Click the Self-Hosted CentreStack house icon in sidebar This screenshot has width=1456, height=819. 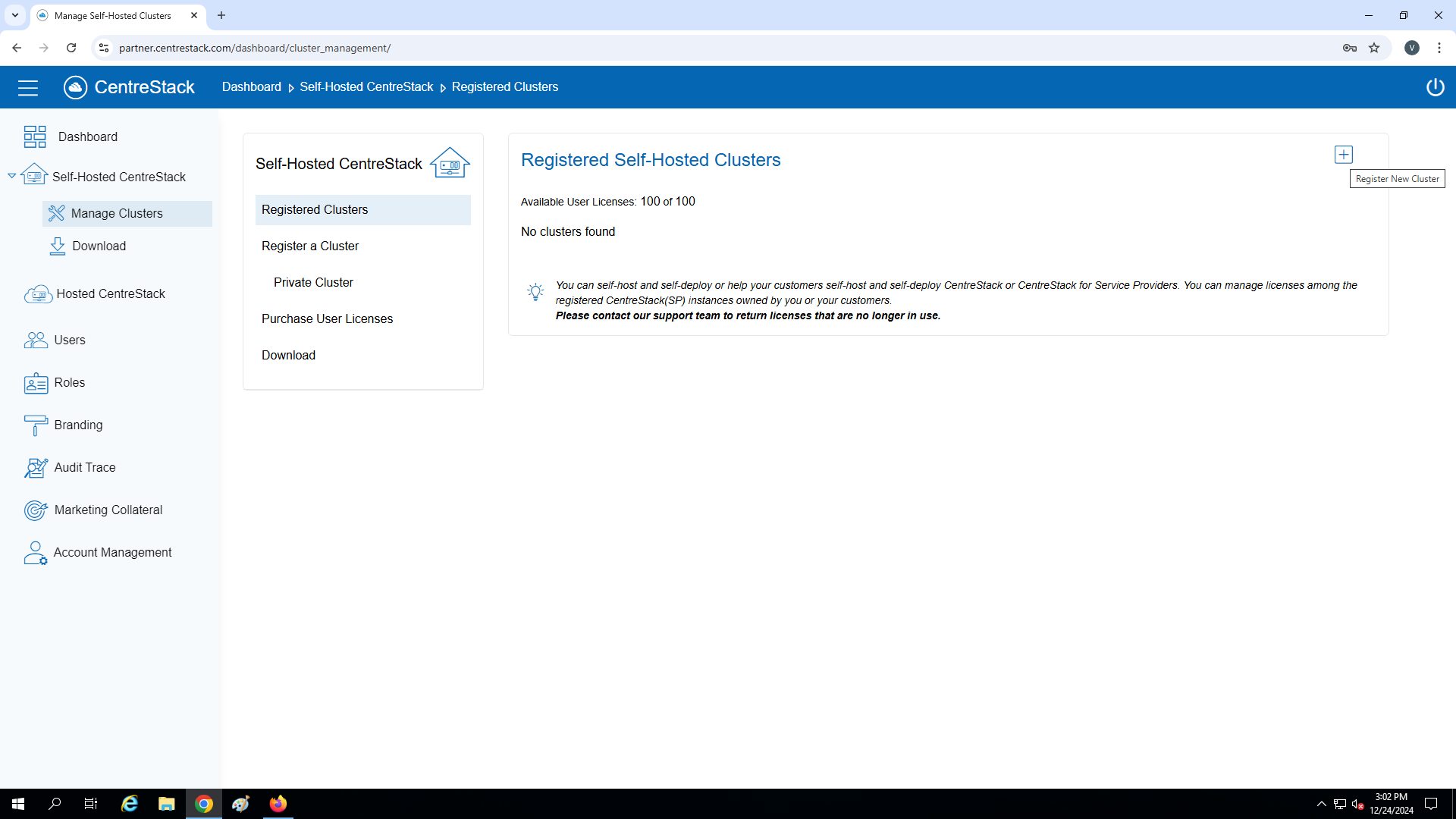click(x=34, y=174)
